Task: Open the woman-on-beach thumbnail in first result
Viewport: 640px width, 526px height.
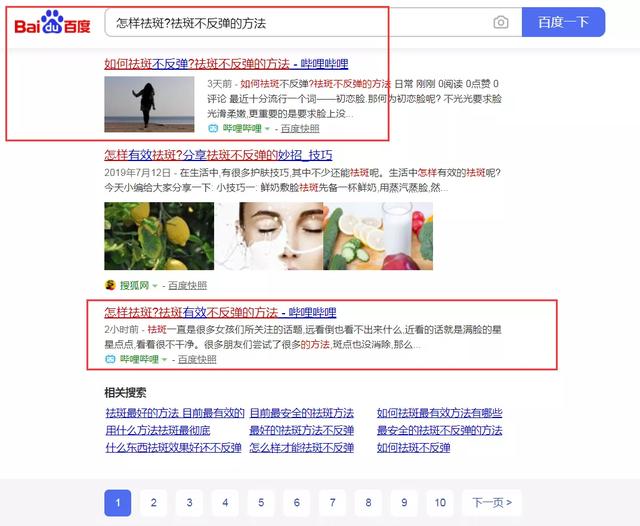Action: point(149,103)
